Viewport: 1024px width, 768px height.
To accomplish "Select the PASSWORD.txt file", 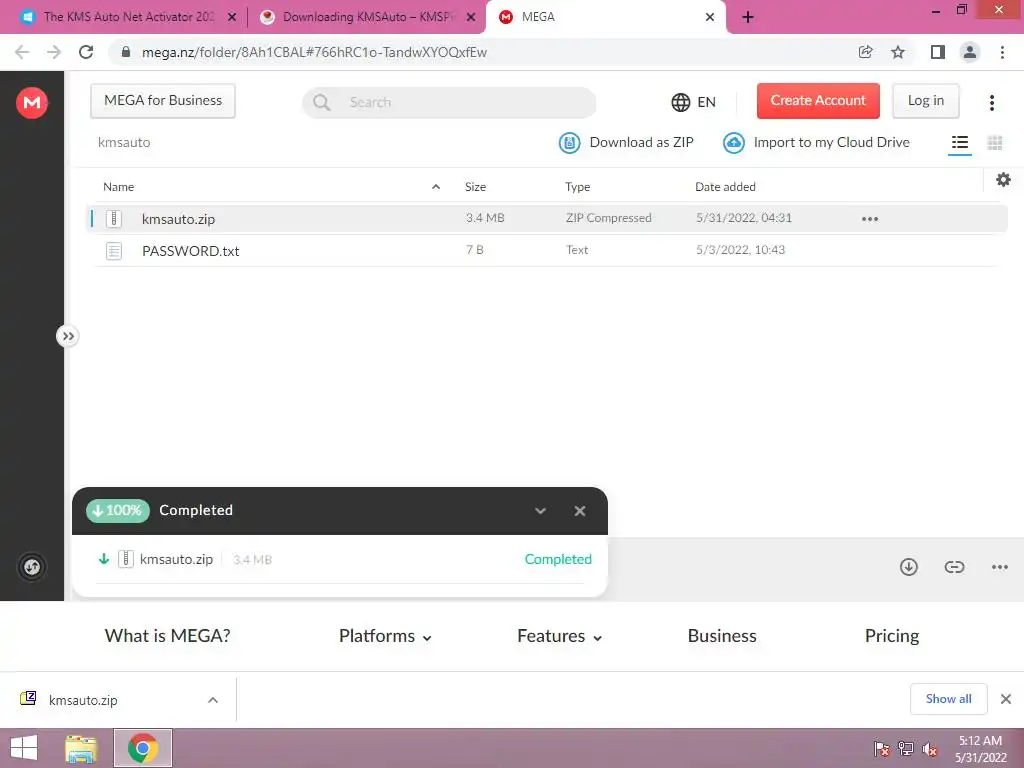I will click(x=547, y=251).
